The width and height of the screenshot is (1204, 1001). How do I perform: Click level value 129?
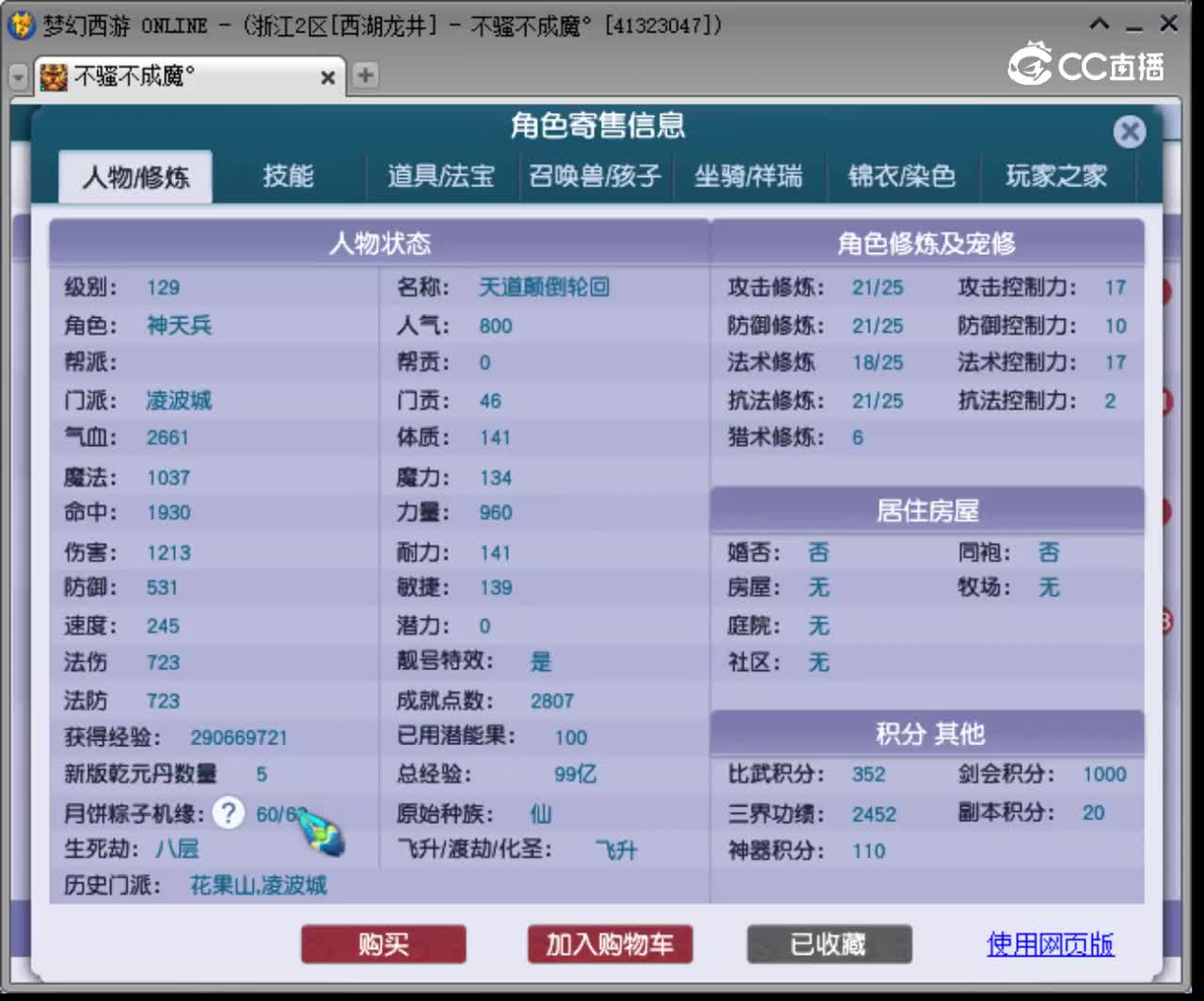163,288
